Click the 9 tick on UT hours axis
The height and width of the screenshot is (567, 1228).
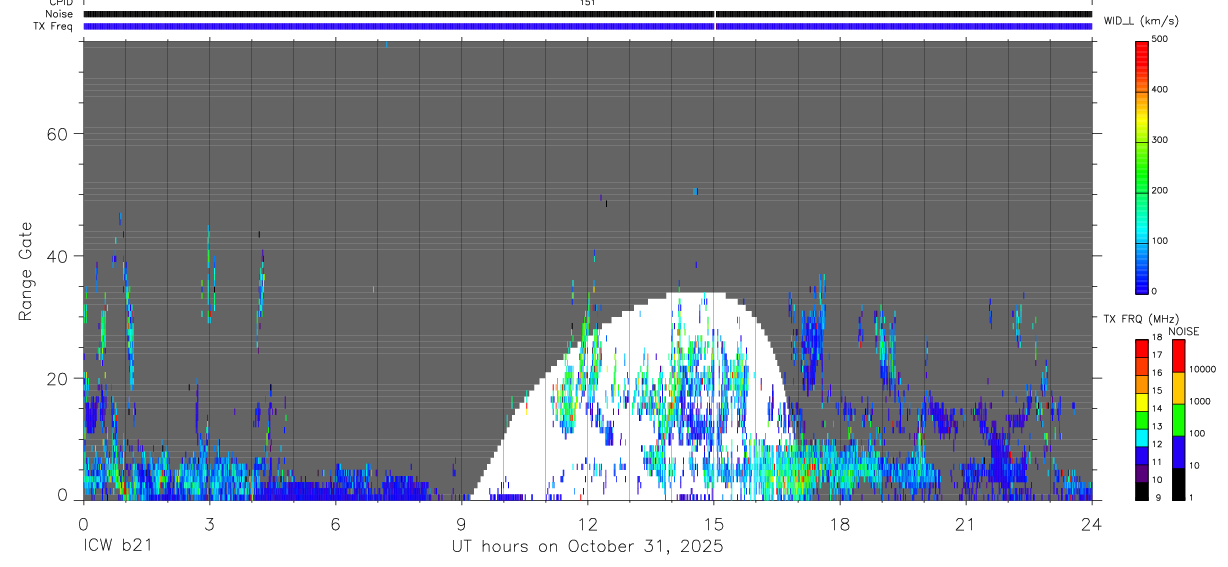tap(461, 524)
